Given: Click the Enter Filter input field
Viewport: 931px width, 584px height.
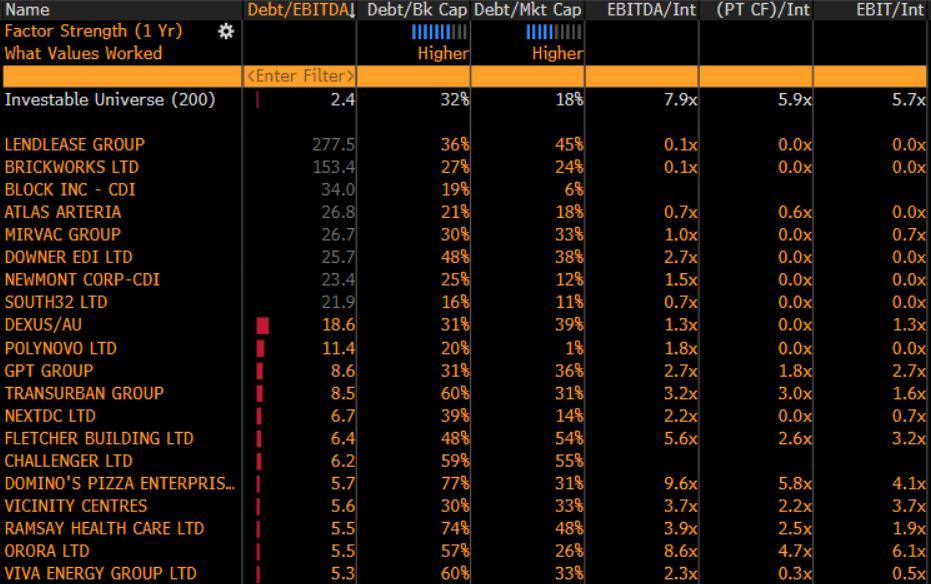Looking at the screenshot, I should (x=300, y=77).
